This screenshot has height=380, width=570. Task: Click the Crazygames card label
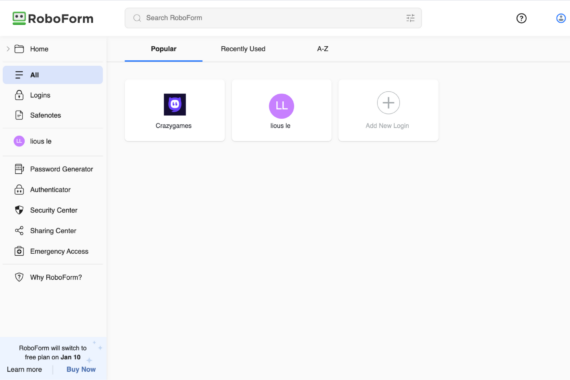[x=173, y=126]
